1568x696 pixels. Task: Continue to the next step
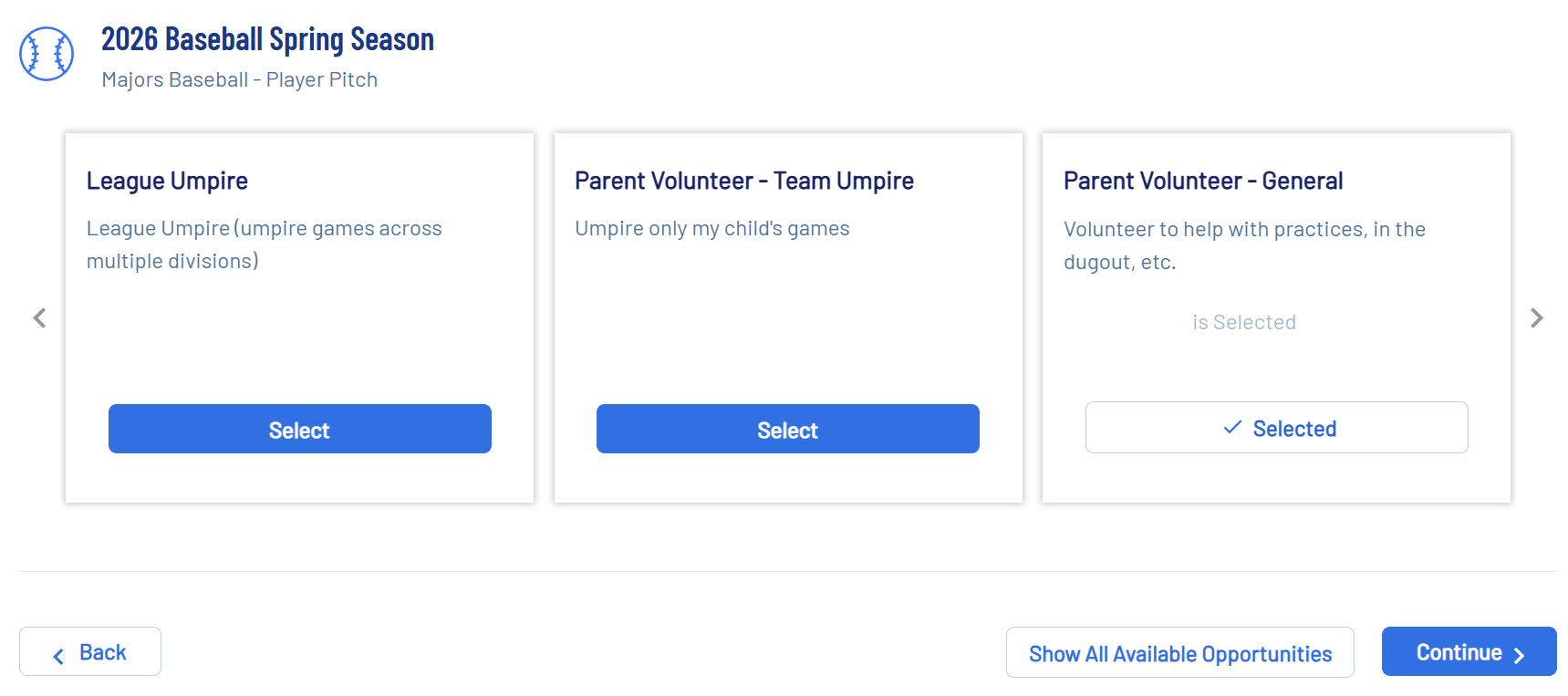1468,652
